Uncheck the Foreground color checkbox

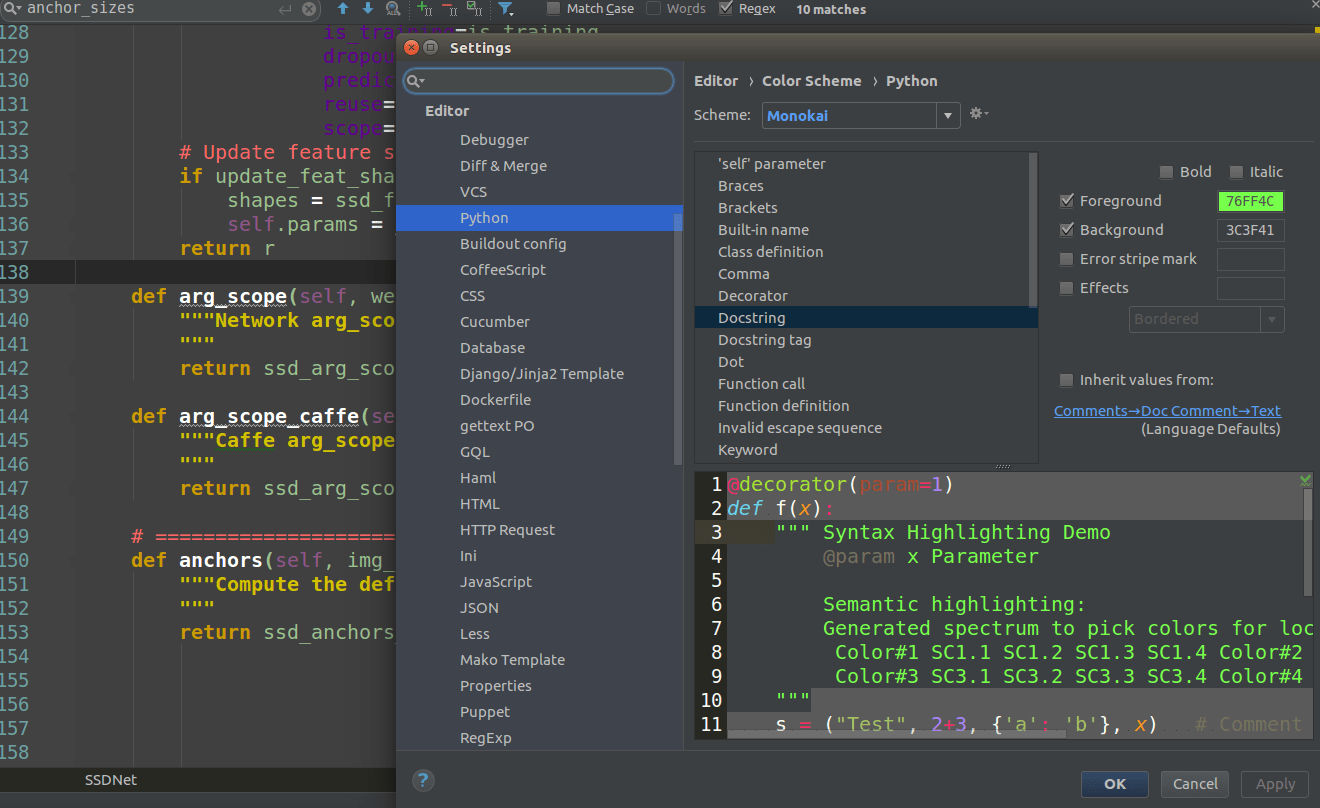1067,200
